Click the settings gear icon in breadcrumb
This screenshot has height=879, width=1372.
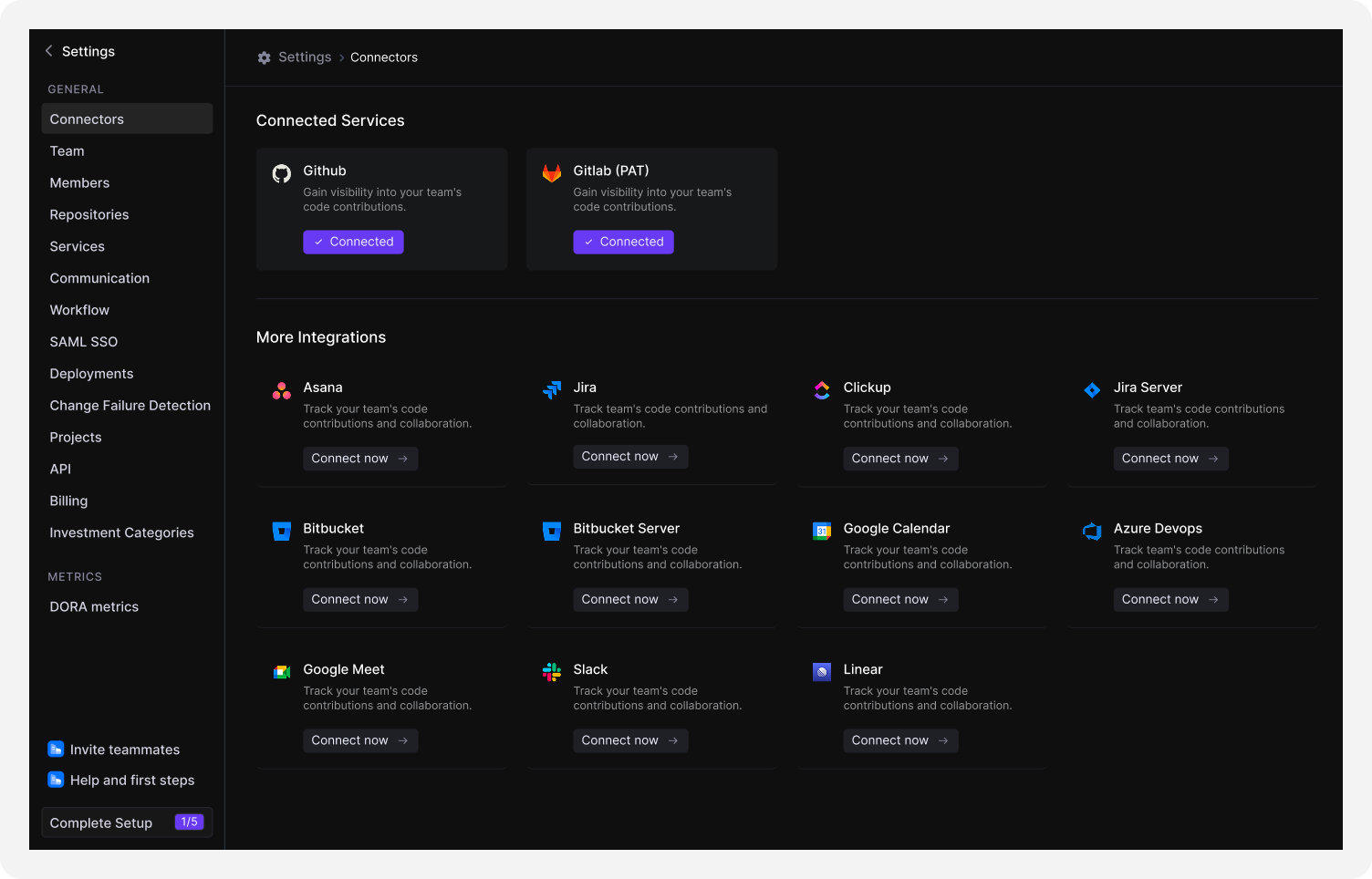pyautogui.click(x=265, y=57)
